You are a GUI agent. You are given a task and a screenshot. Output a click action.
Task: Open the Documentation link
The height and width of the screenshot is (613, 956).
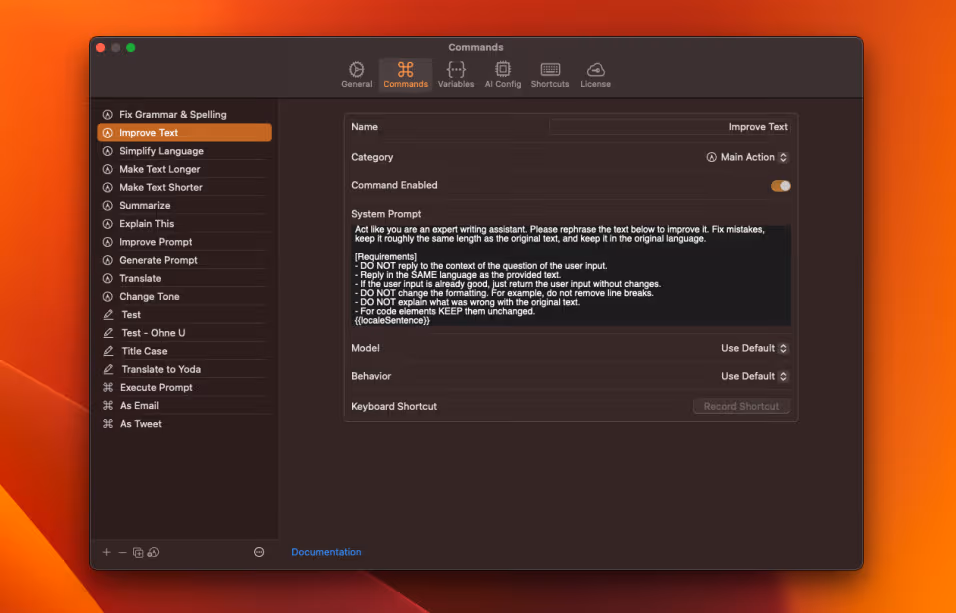pos(326,551)
